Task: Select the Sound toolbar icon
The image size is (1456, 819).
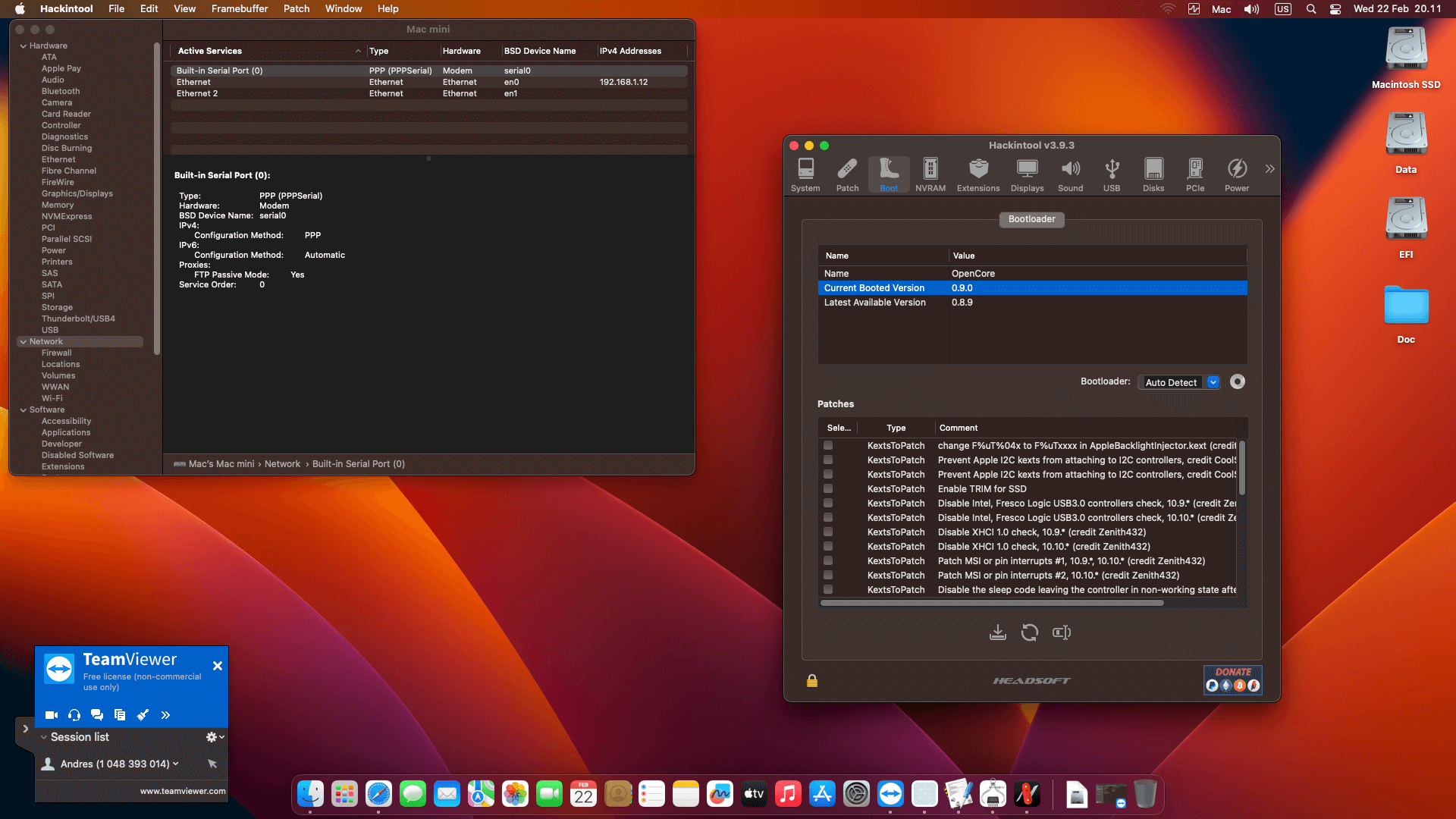Action: tap(1070, 175)
